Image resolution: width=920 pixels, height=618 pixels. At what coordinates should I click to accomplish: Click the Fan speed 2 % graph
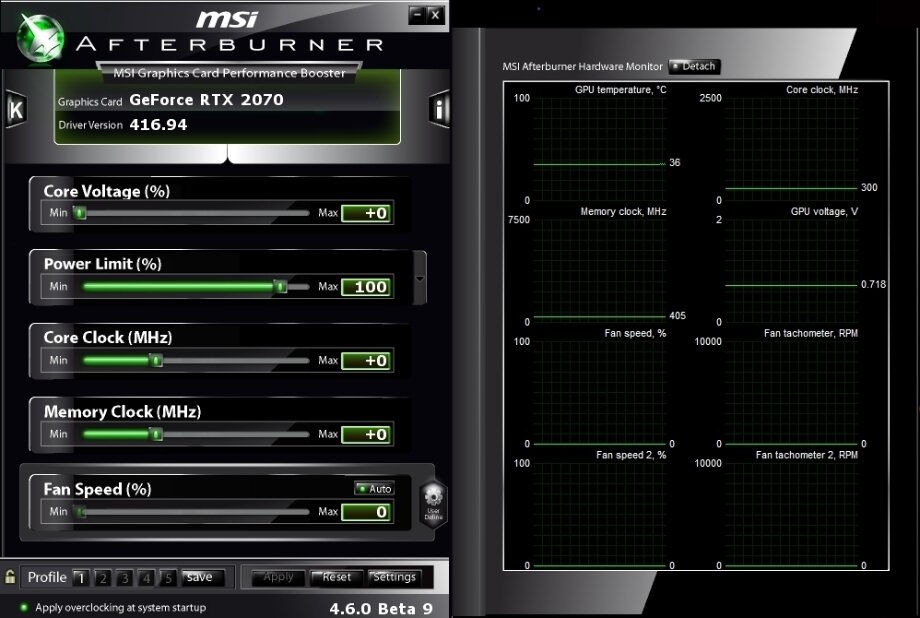[599, 514]
